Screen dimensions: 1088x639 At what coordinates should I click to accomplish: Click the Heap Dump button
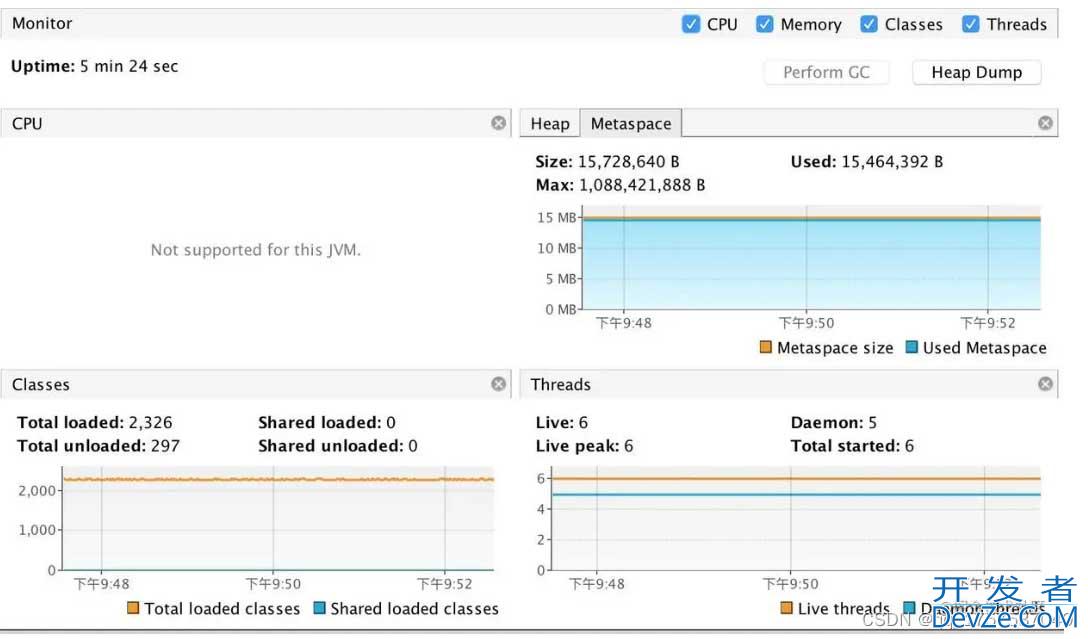point(976,72)
